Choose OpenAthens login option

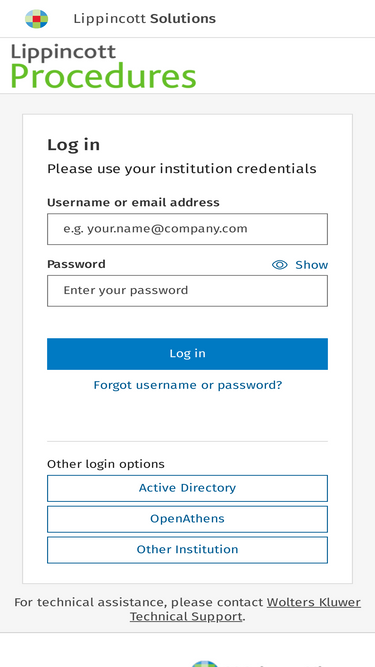(188, 519)
